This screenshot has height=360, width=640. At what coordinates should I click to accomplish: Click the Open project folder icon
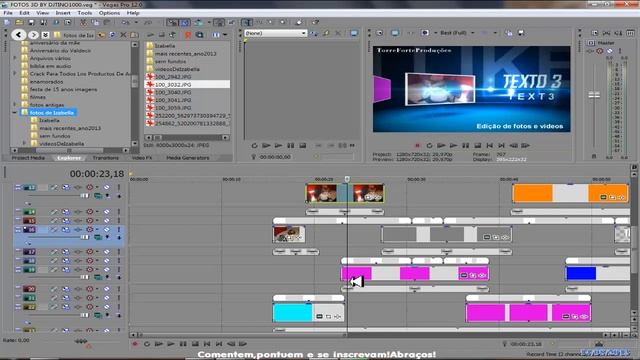tap(19, 22)
